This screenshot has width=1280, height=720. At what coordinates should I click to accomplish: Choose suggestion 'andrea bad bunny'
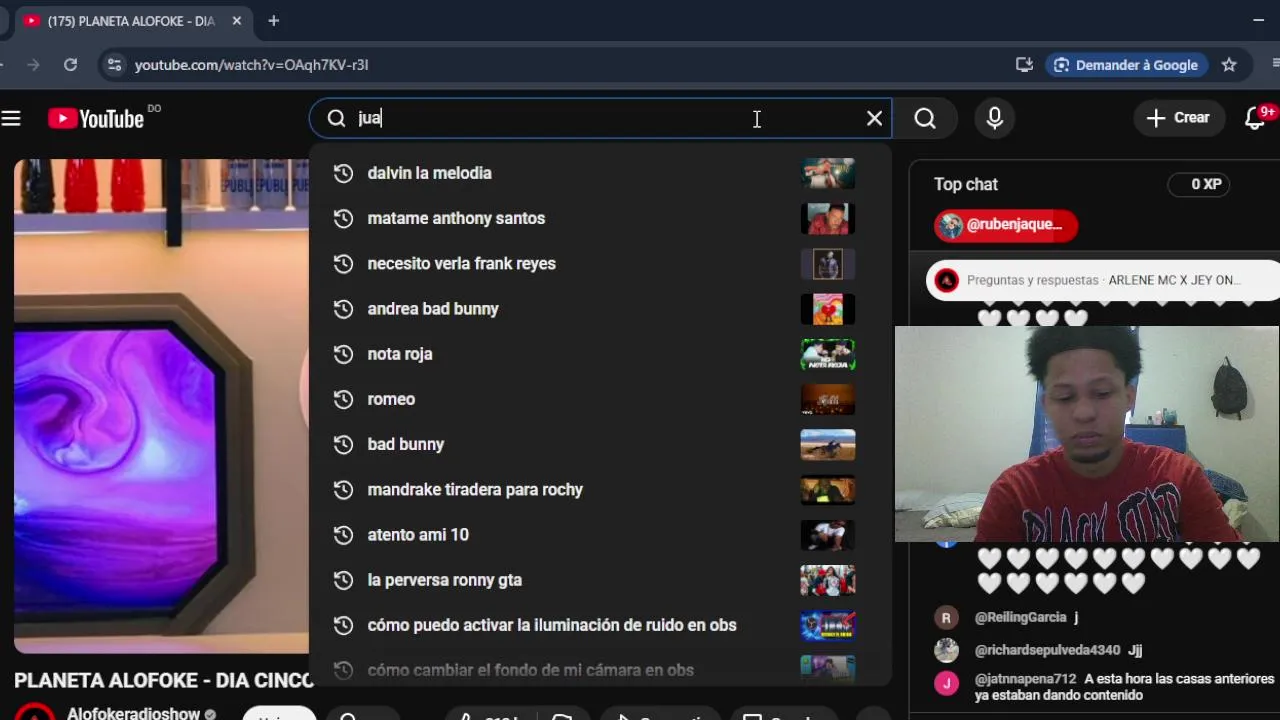tap(600, 309)
